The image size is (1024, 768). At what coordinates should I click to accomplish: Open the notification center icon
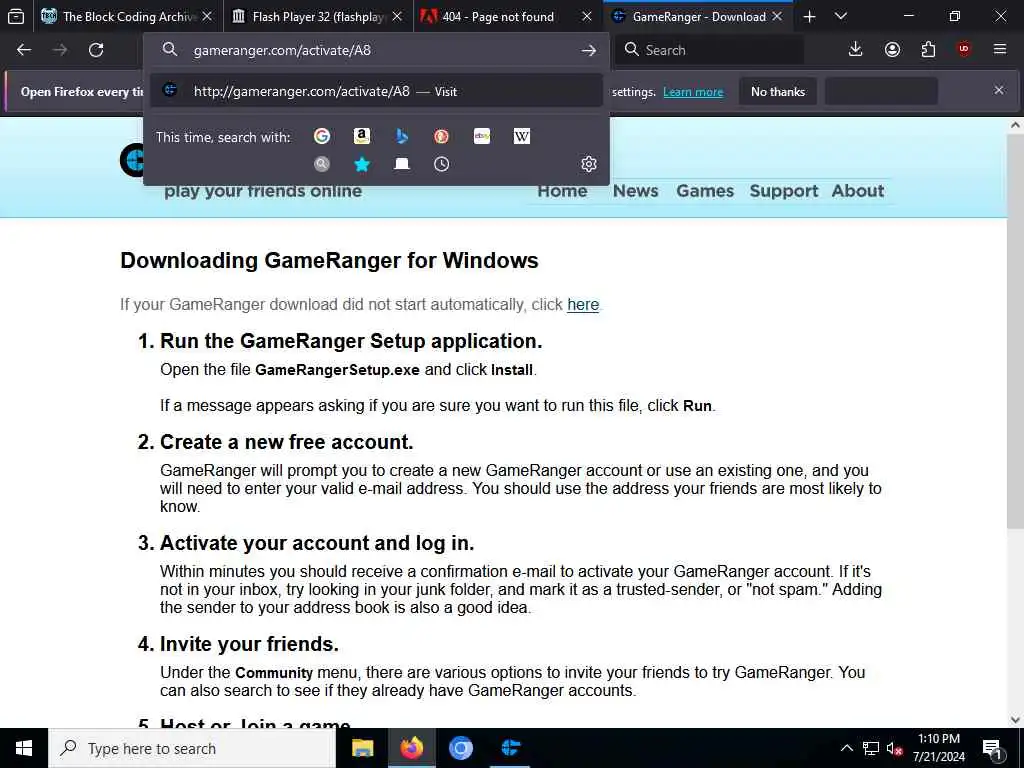(x=992, y=749)
